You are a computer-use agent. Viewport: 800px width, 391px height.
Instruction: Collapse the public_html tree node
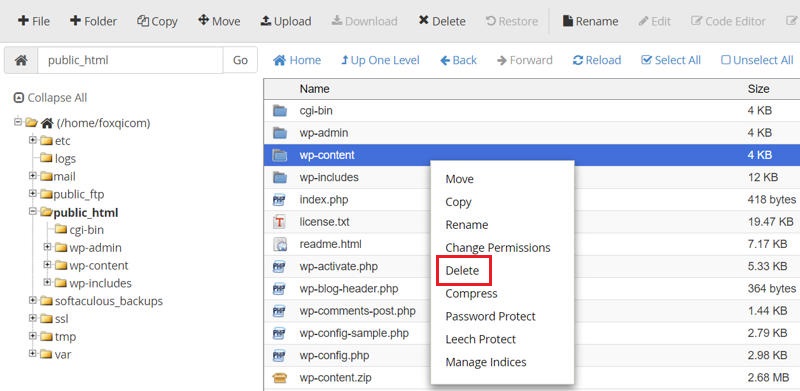33,211
